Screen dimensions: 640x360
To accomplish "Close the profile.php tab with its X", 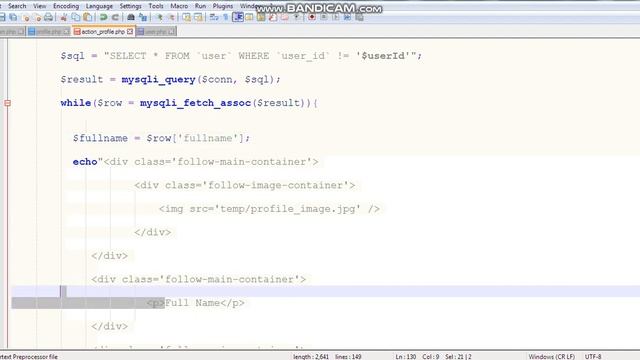I will [x=66, y=31].
